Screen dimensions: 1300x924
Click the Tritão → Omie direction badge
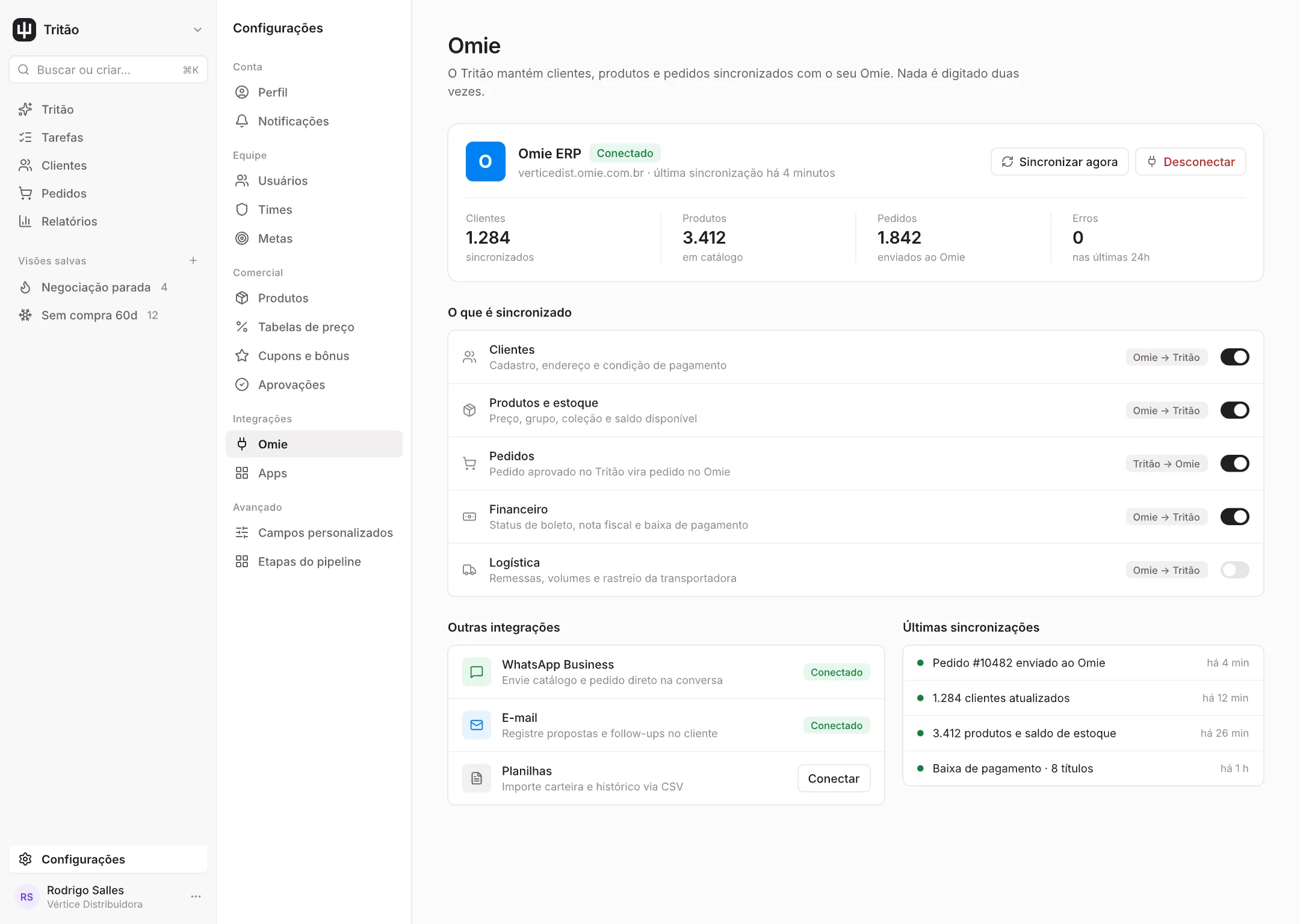[x=1166, y=464]
